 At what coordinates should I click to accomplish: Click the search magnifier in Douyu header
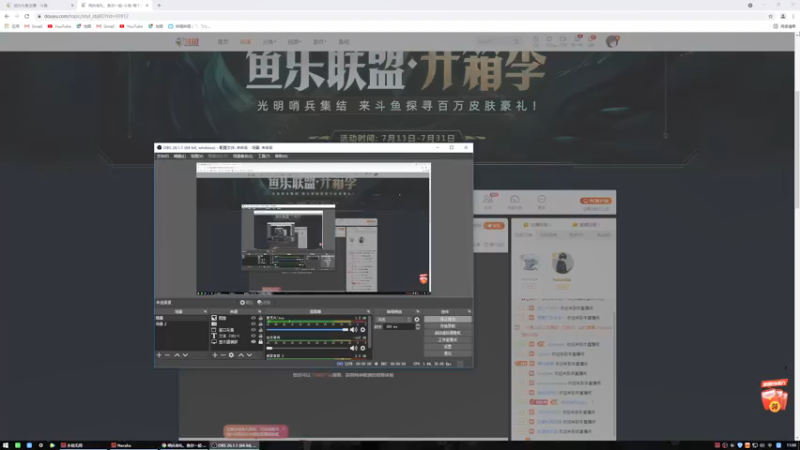pyautogui.click(x=516, y=42)
